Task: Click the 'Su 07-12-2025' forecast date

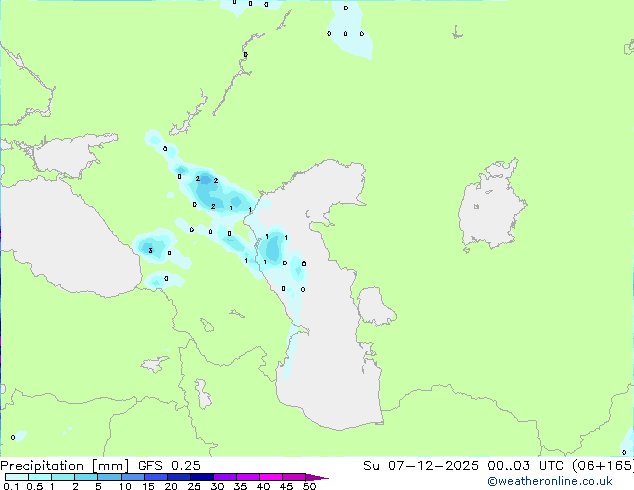Action: [421, 466]
